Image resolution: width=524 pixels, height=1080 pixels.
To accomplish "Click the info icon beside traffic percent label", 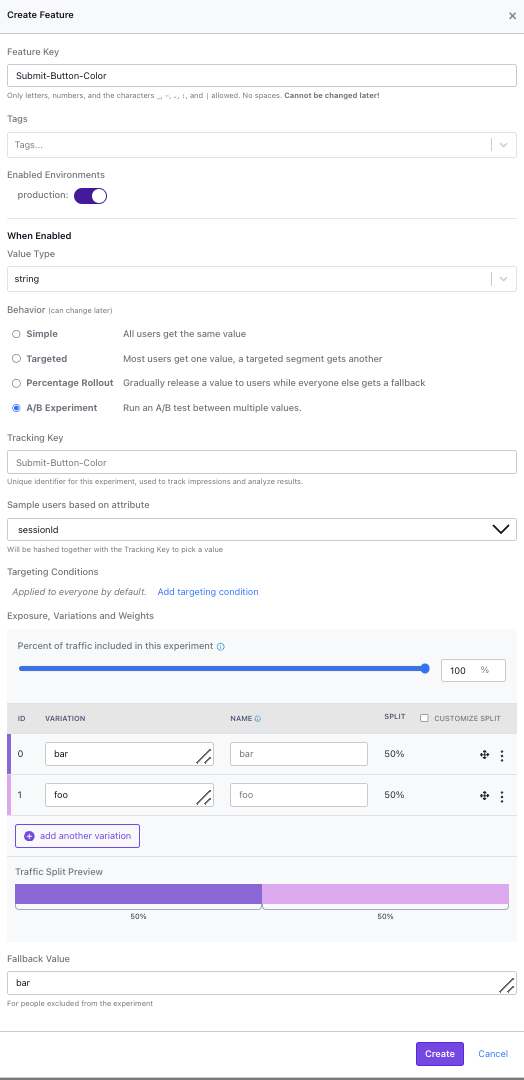I will [221, 647].
